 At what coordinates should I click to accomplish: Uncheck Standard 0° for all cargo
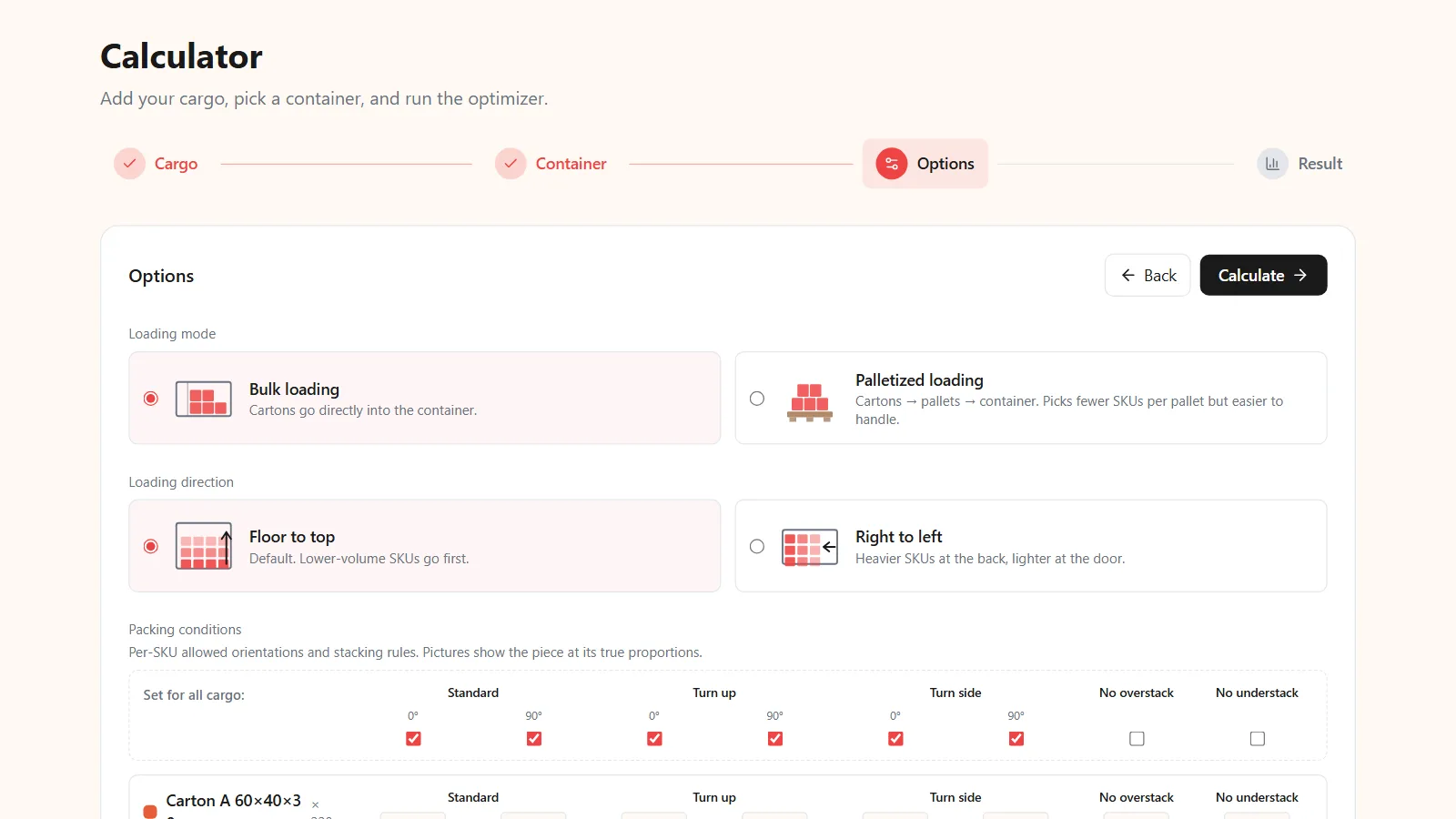coord(413,739)
